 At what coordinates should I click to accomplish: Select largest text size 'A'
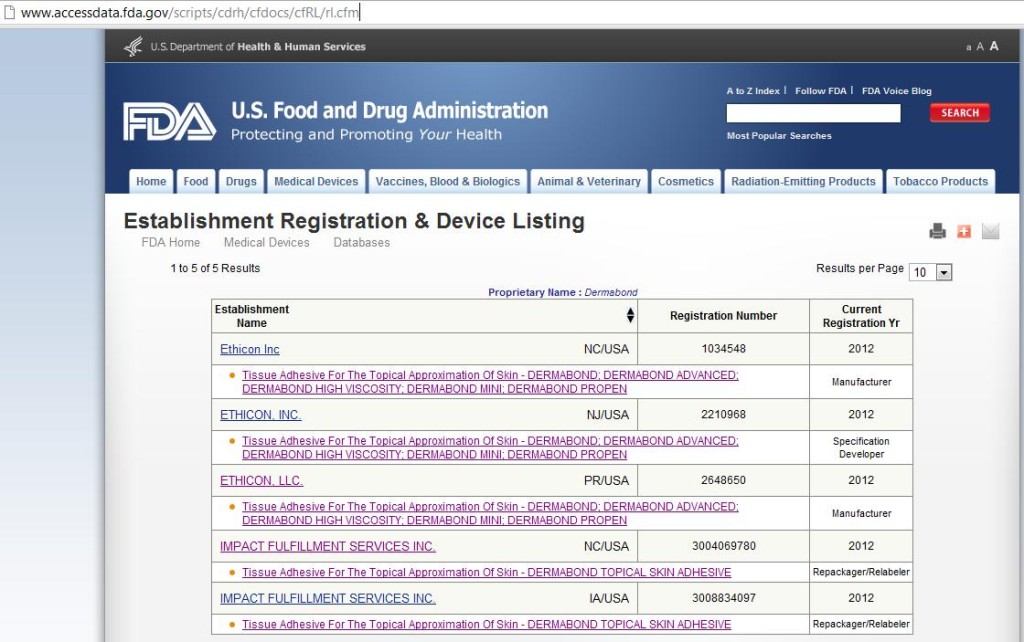[994, 46]
